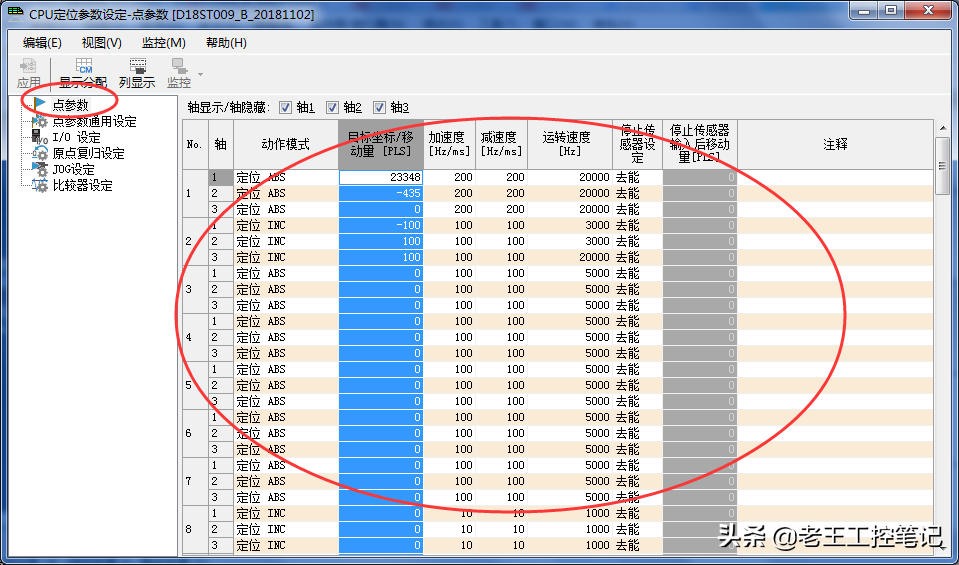Select 点参数 in the tree
The height and width of the screenshot is (565, 959).
pyautogui.click(x=70, y=105)
